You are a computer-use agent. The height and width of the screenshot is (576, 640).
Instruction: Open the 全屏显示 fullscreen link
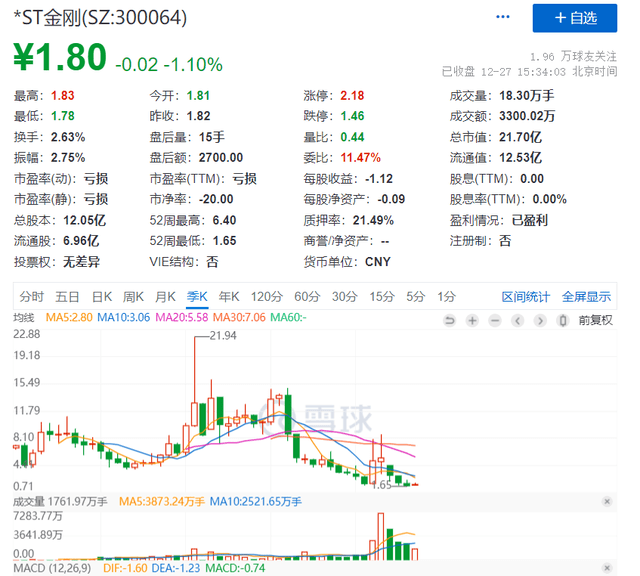click(586, 297)
